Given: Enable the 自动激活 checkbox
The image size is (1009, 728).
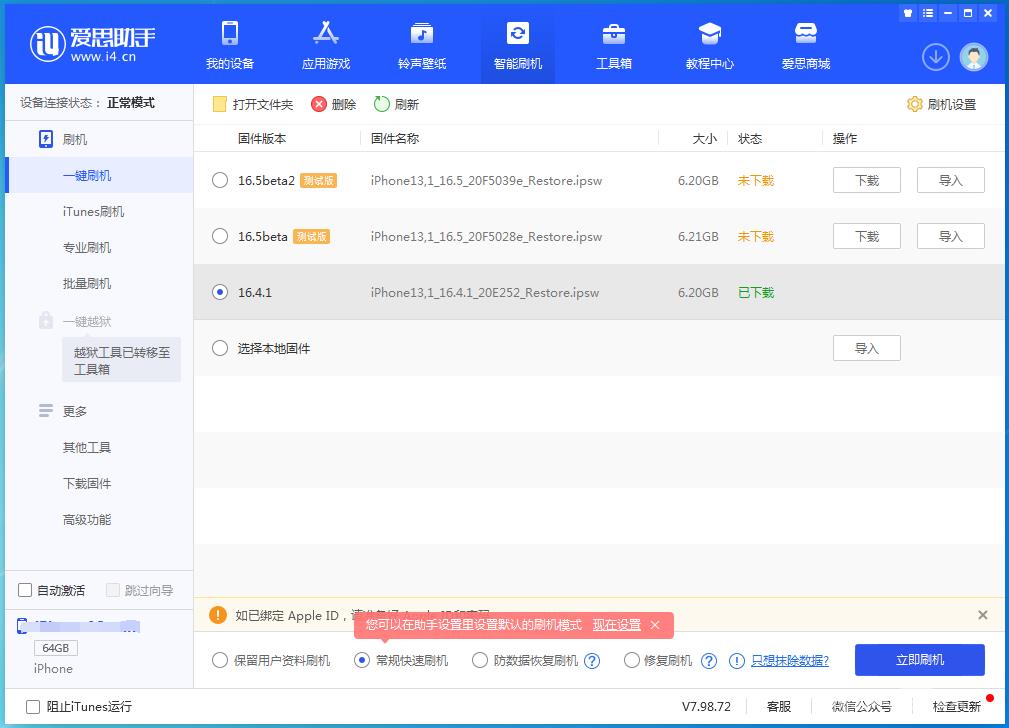Looking at the screenshot, I should (26, 590).
